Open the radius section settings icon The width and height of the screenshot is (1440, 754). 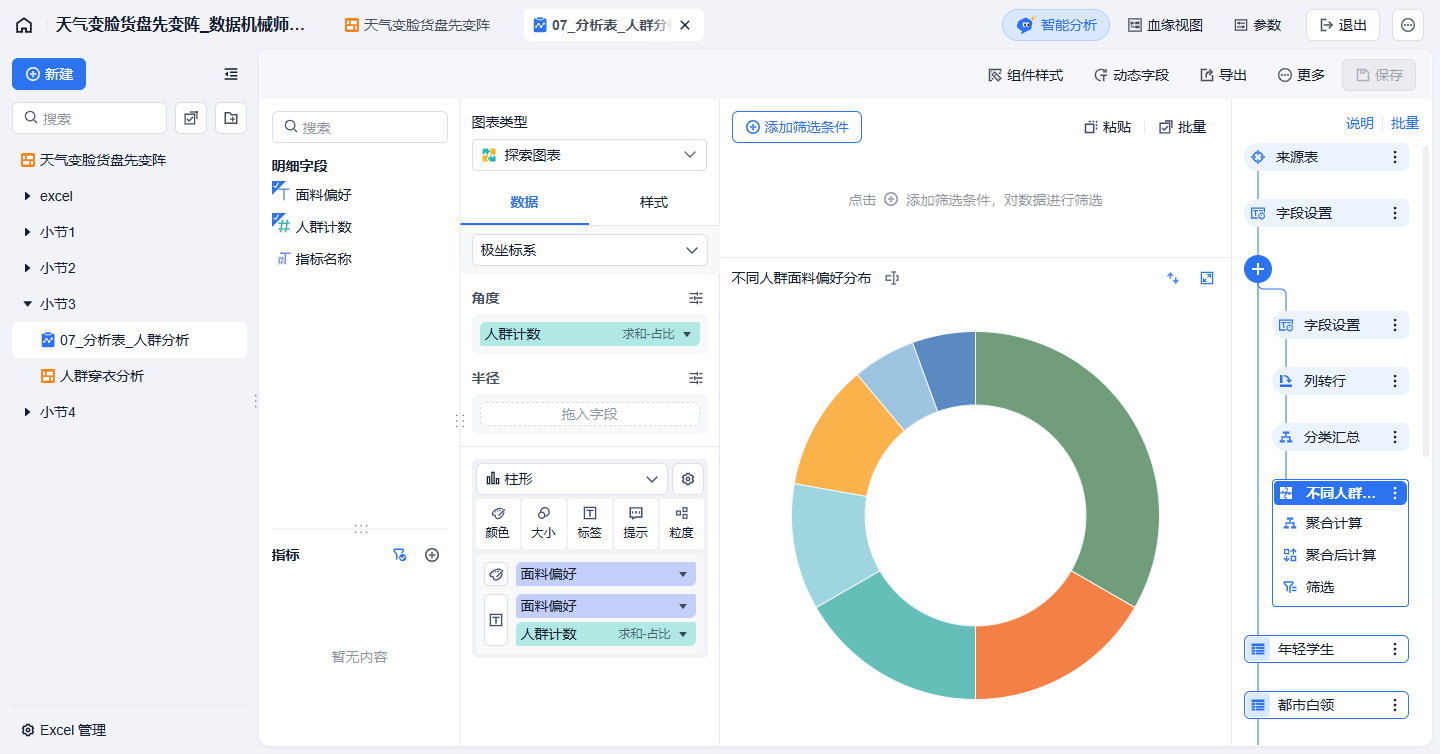[696, 378]
